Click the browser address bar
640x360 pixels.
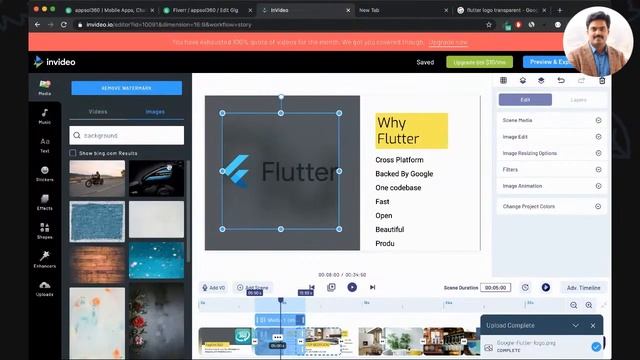pyautogui.click(x=282, y=25)
